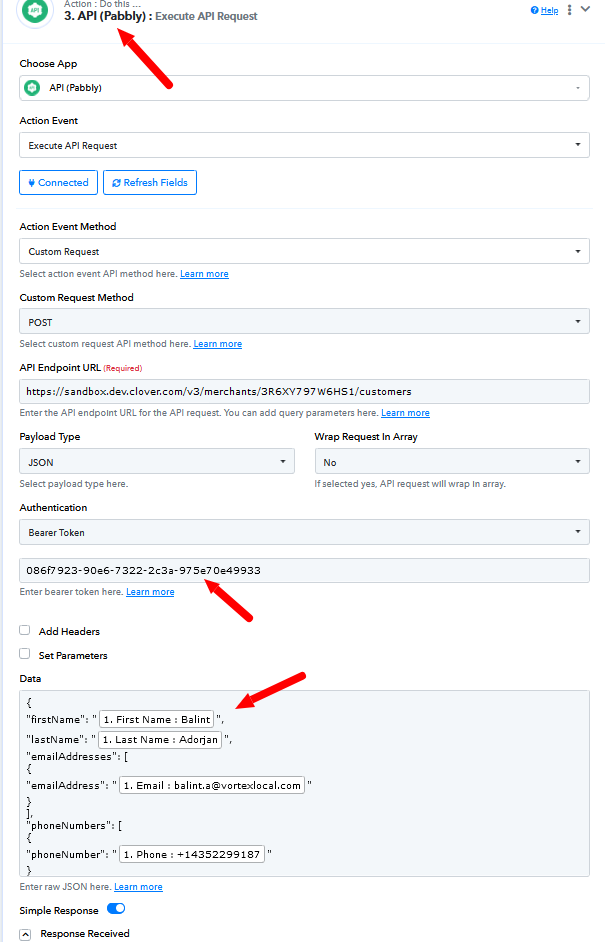Click Learn more beside Enter raw JSON
The image size is (605, 942).
pos(138,887)
